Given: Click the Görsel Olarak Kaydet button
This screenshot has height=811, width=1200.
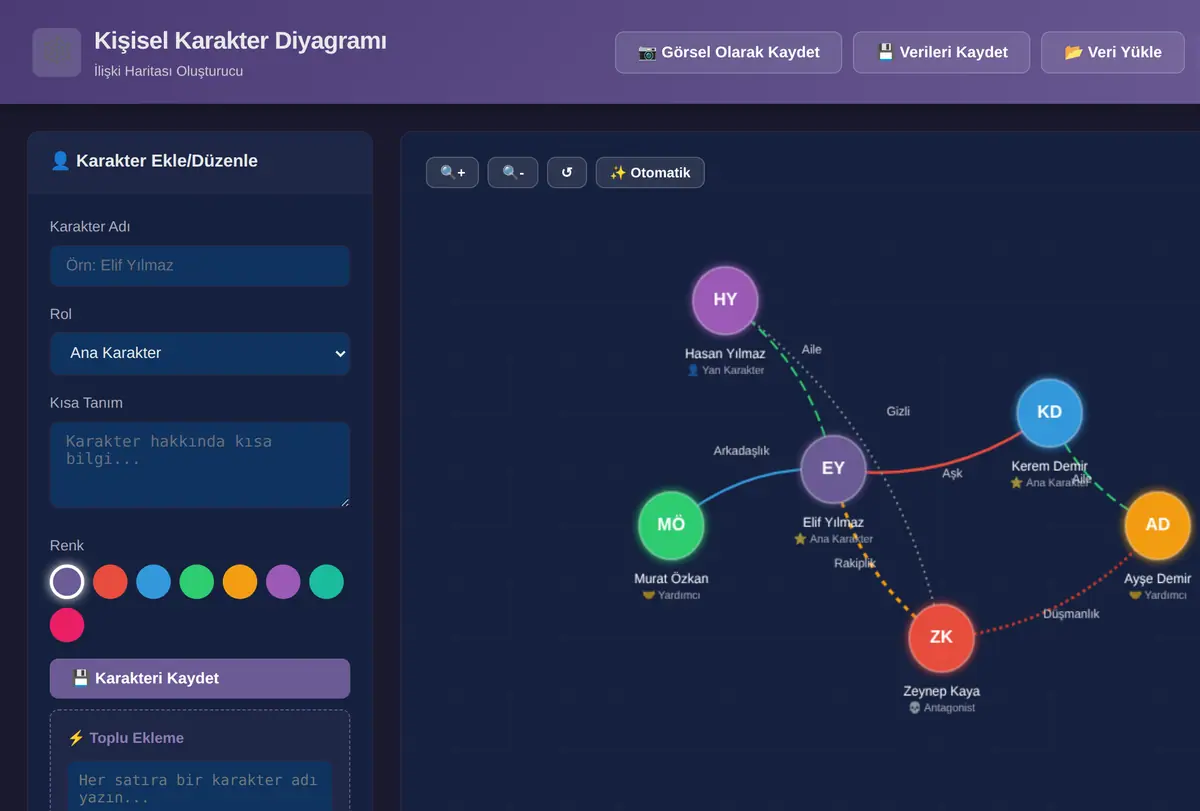Looking at the screenshot, I should [728, 52].
